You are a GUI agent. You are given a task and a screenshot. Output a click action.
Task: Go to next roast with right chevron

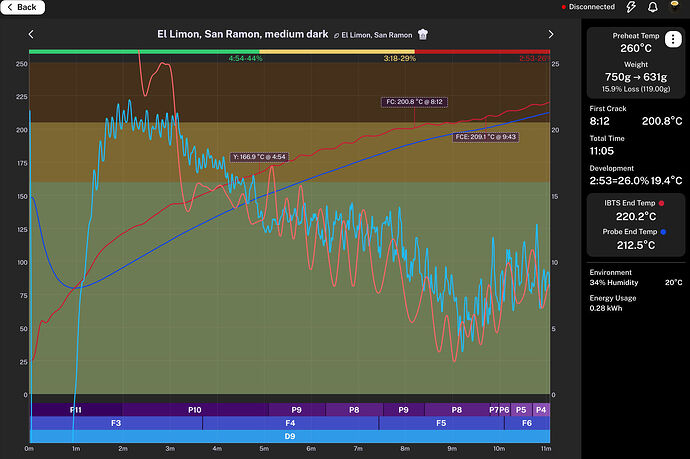point(550,34)
